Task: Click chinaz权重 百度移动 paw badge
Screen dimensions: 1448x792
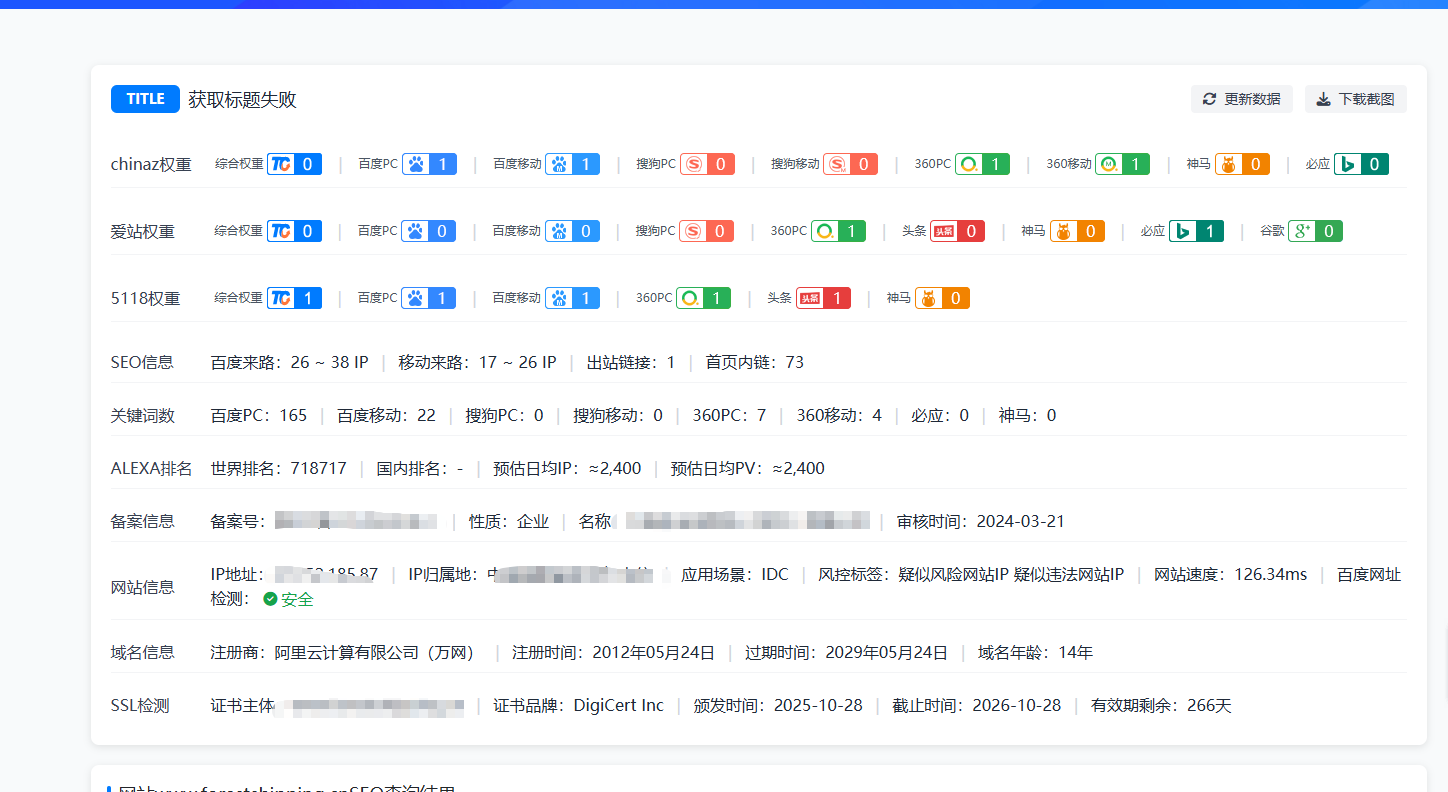Action: (x=572, y=164)
